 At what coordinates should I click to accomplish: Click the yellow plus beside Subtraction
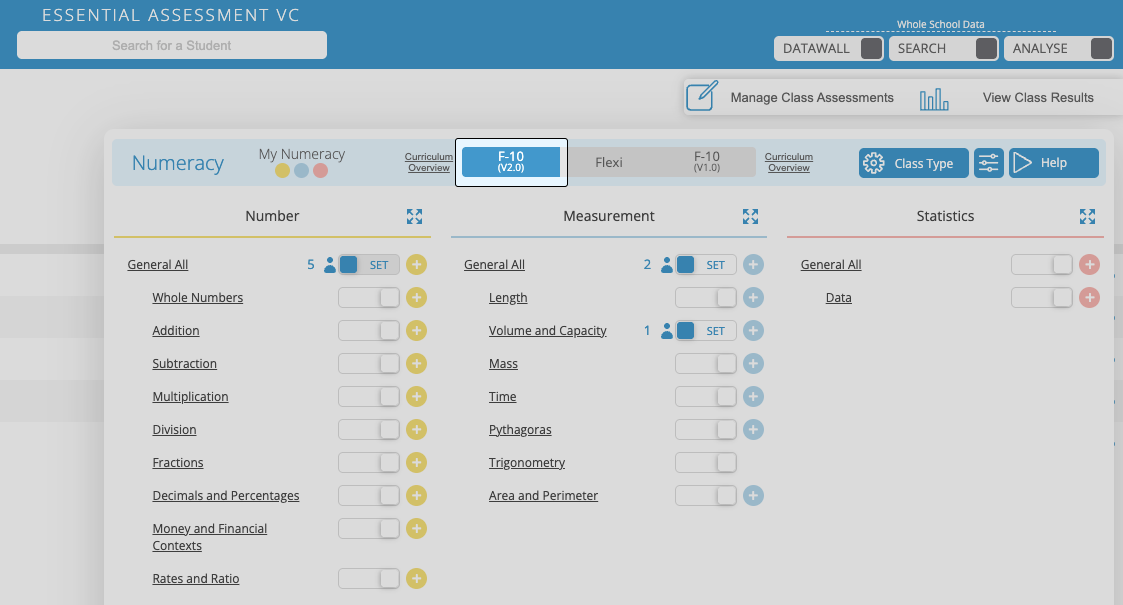(x=416, y=363)
